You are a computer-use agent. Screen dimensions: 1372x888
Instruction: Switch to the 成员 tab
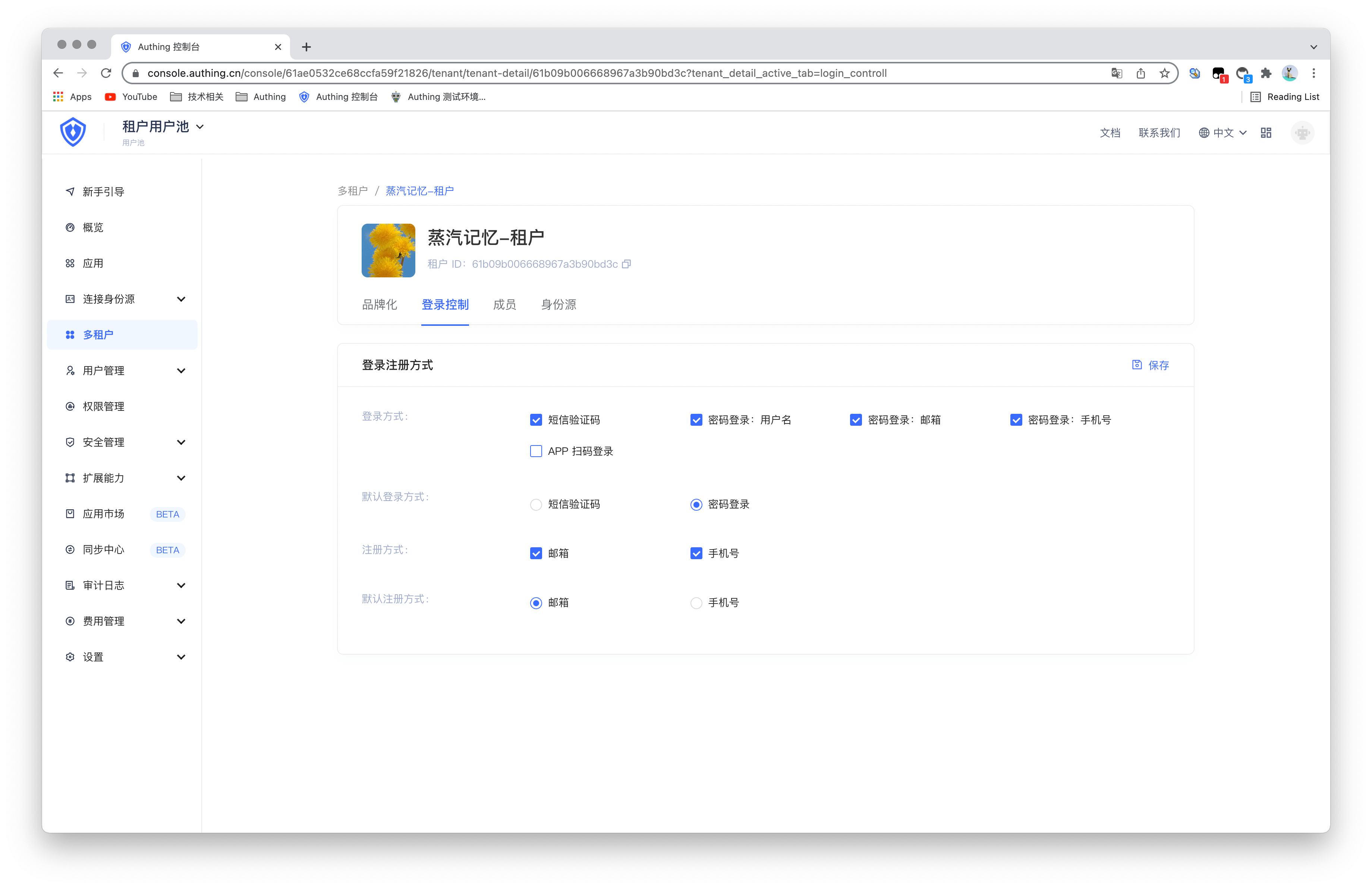click(504, 305)
